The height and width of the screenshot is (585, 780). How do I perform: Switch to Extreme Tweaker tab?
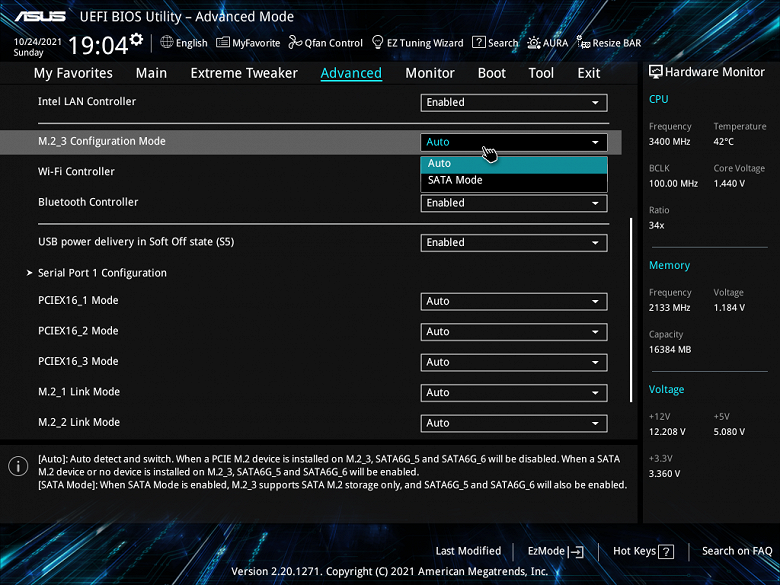point(244,73)
